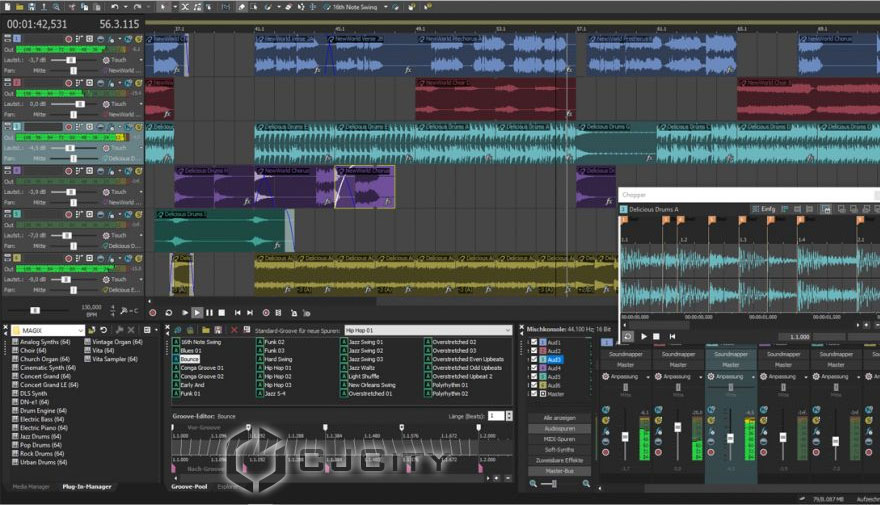Click the Alle anzeigen button
Image resolution: width=880 pixels, height=505 pixels.
559,417
